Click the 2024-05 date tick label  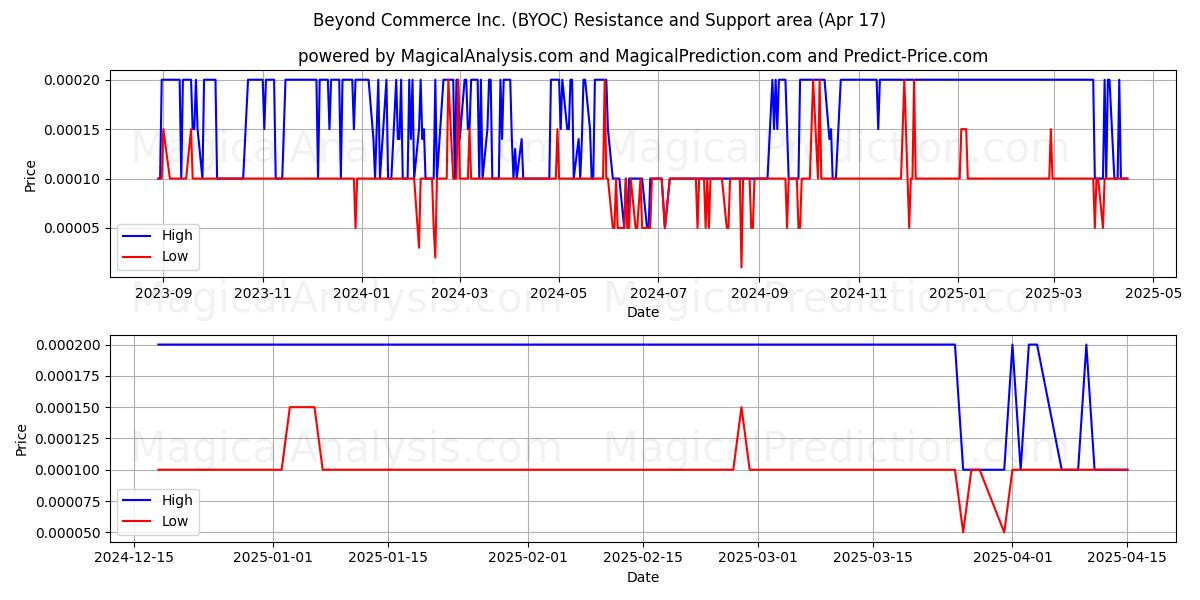(558, 293)
